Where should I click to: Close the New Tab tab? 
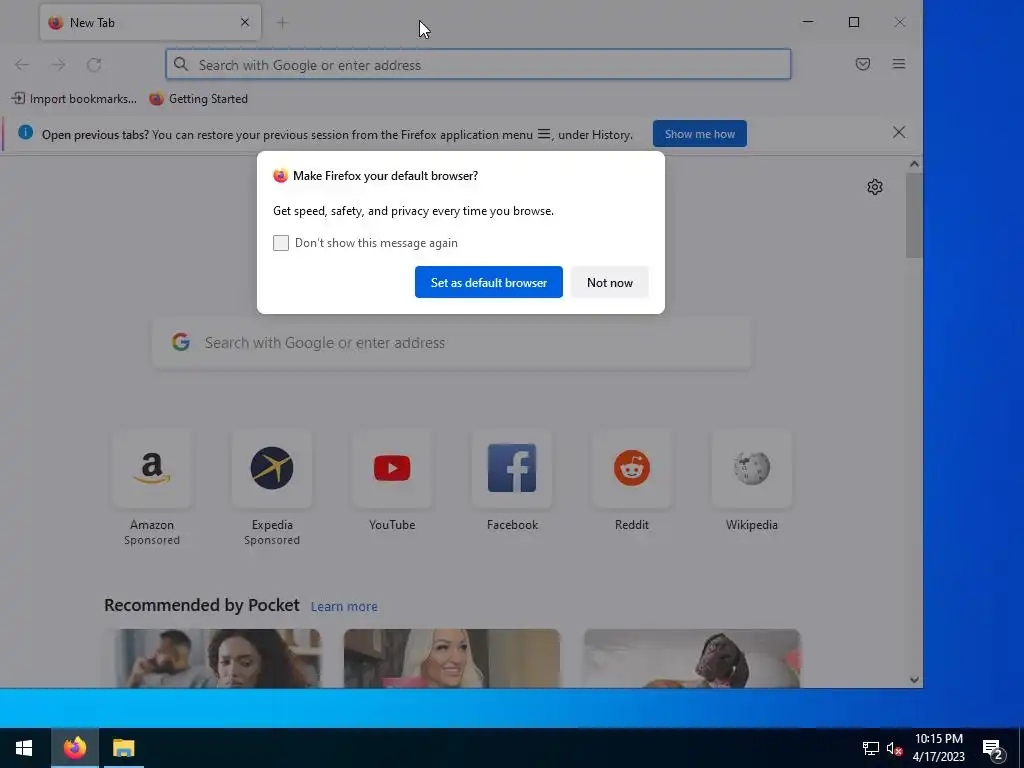tap(245, 22)
